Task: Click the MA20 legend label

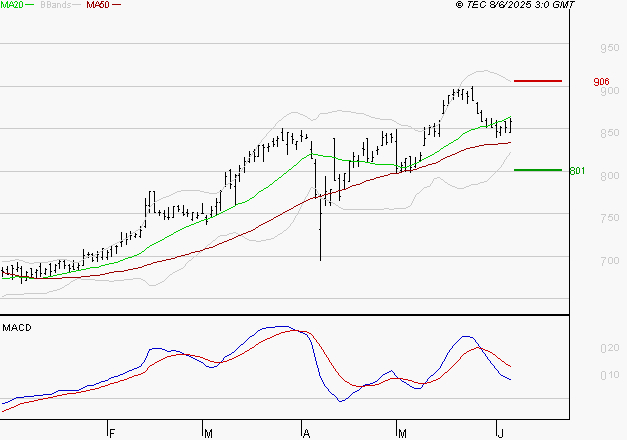Action: coord(11,5)
